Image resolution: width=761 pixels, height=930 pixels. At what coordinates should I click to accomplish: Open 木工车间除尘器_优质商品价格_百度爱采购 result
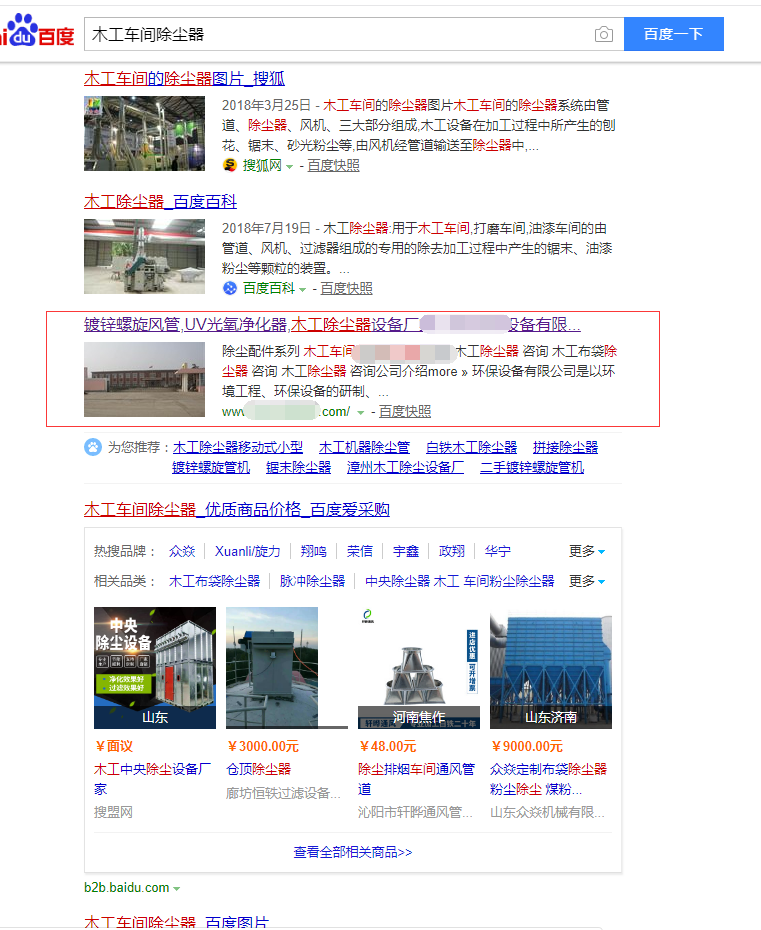[237, 509]
